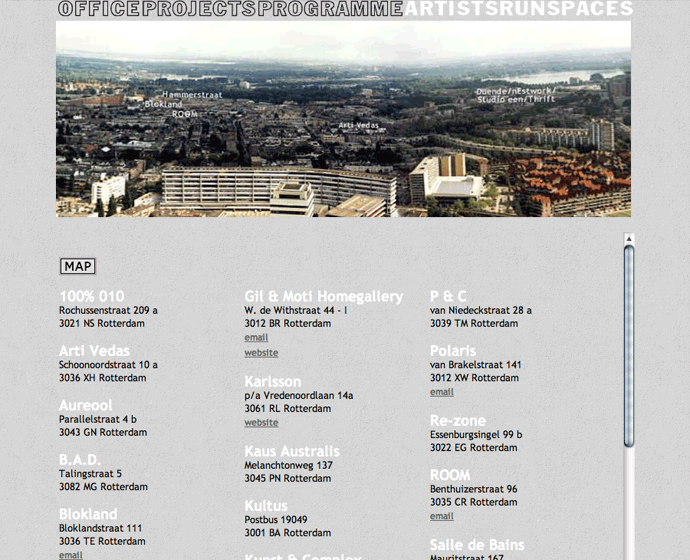Click the scrollbar up arrow
Viewport: 690px width, 560px height.
pyautogui.click(x=629, y=240)
